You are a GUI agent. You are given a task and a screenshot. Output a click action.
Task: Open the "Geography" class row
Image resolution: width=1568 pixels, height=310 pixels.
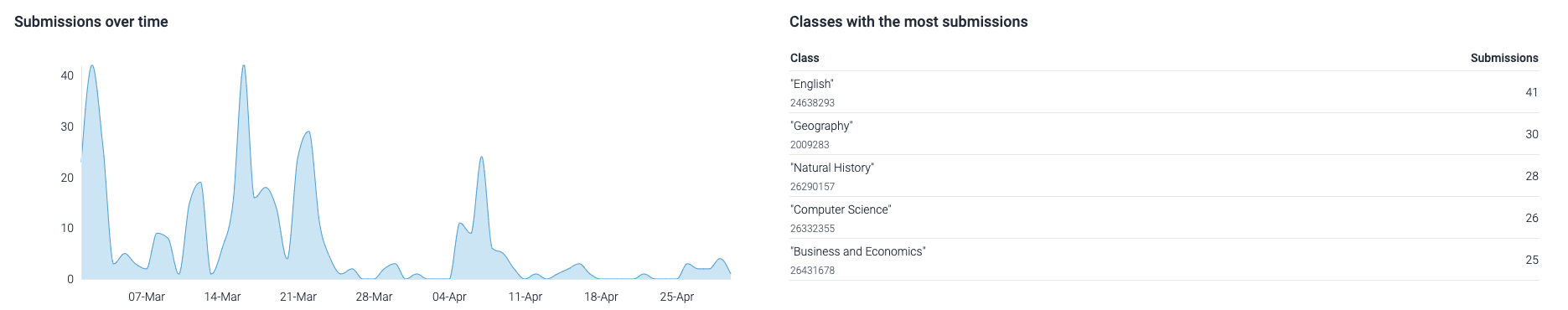click(1164, 134)
